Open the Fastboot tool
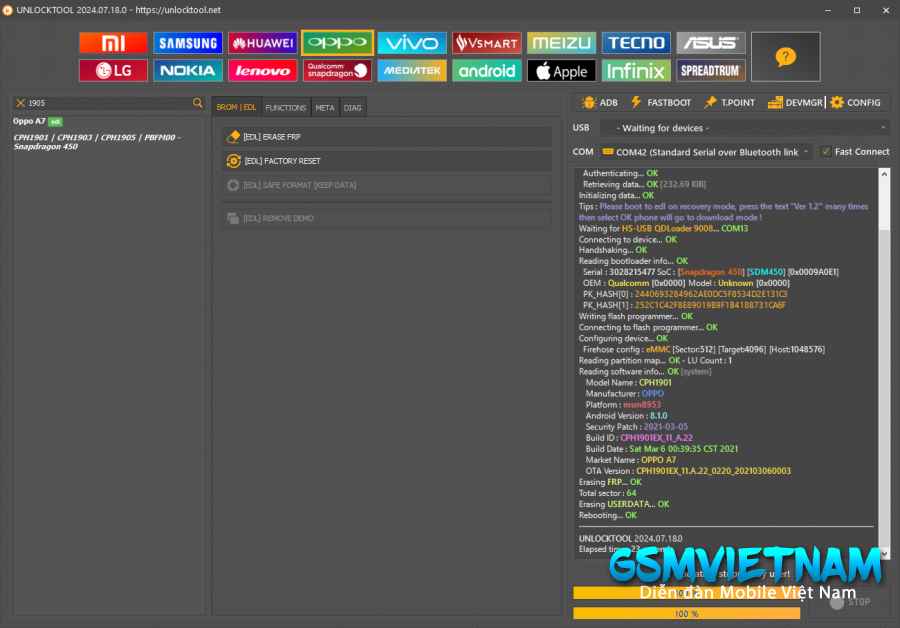 pyautogui.click(x=661, y=103)
